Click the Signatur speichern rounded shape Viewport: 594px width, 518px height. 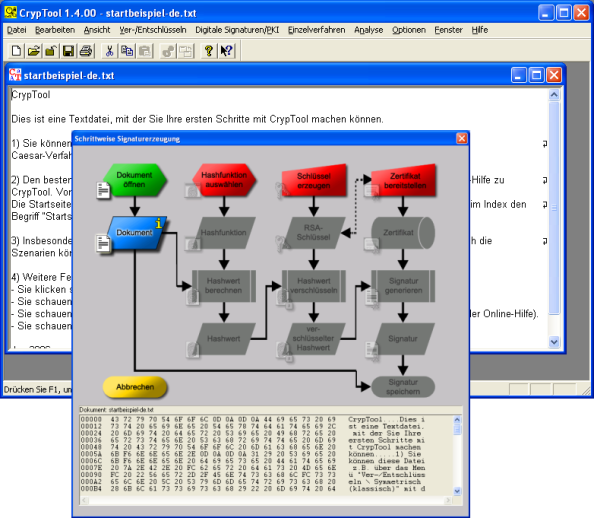tap(403, 387)
